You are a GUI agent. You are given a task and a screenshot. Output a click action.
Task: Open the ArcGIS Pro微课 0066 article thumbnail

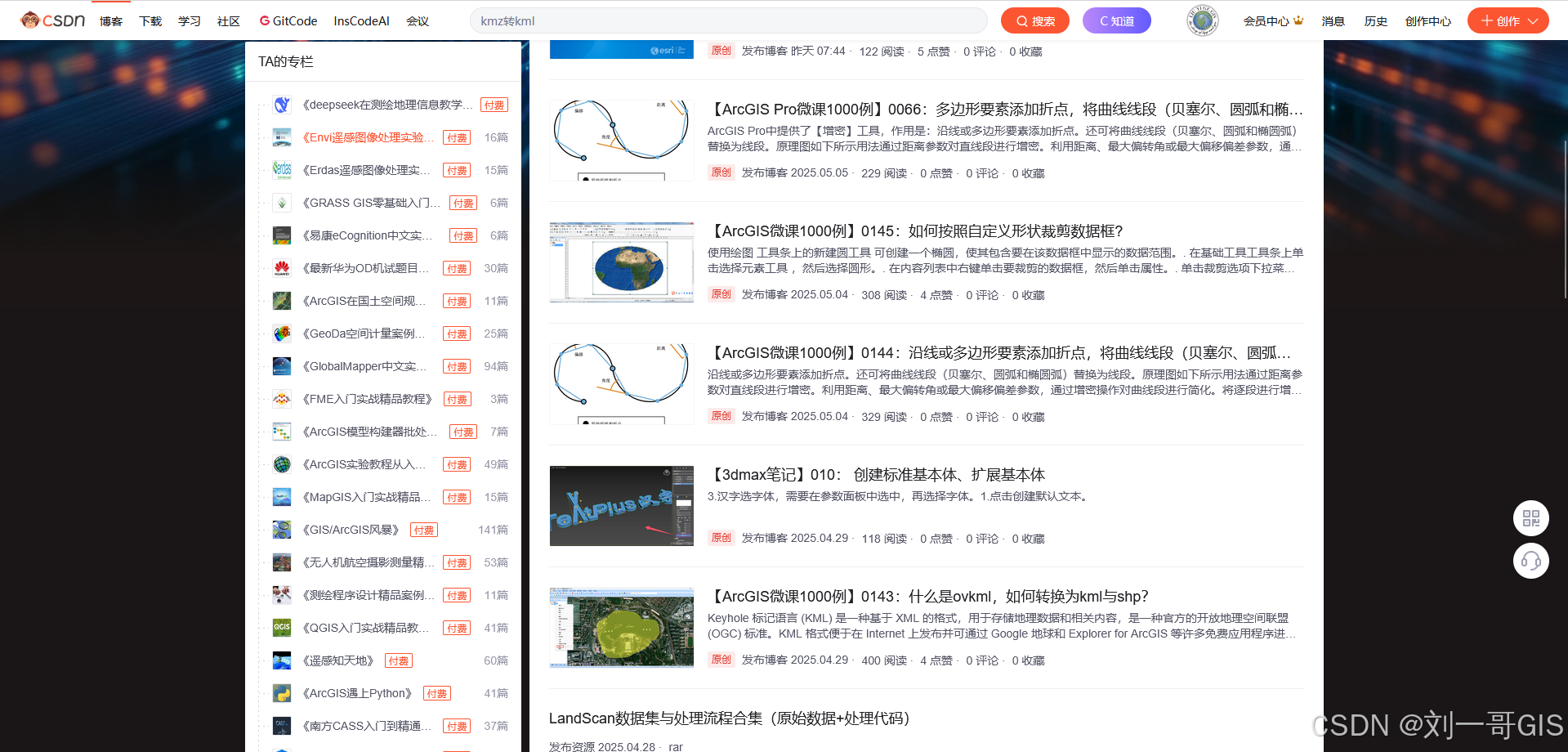[x=622, y=140]
